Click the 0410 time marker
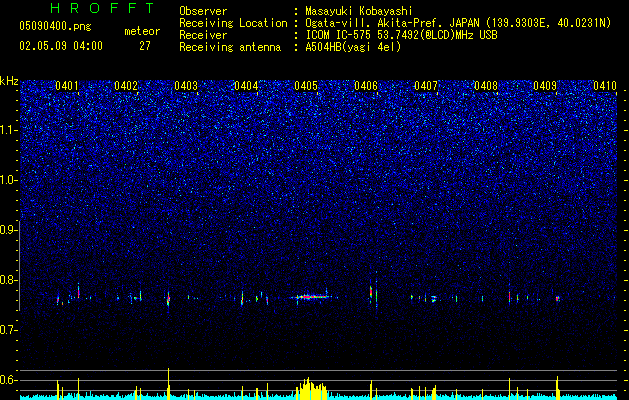This screenshot has height=400, width=629. click(x=605, y=86)
